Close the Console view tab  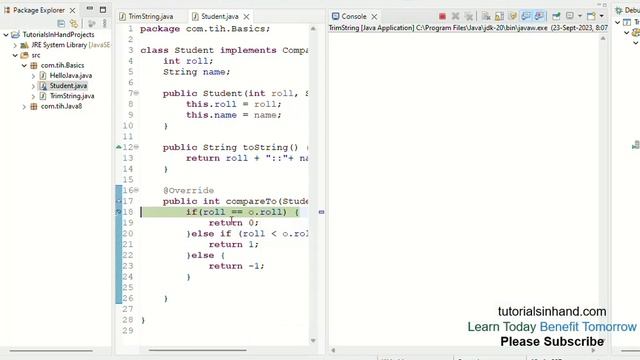point(374,16)
